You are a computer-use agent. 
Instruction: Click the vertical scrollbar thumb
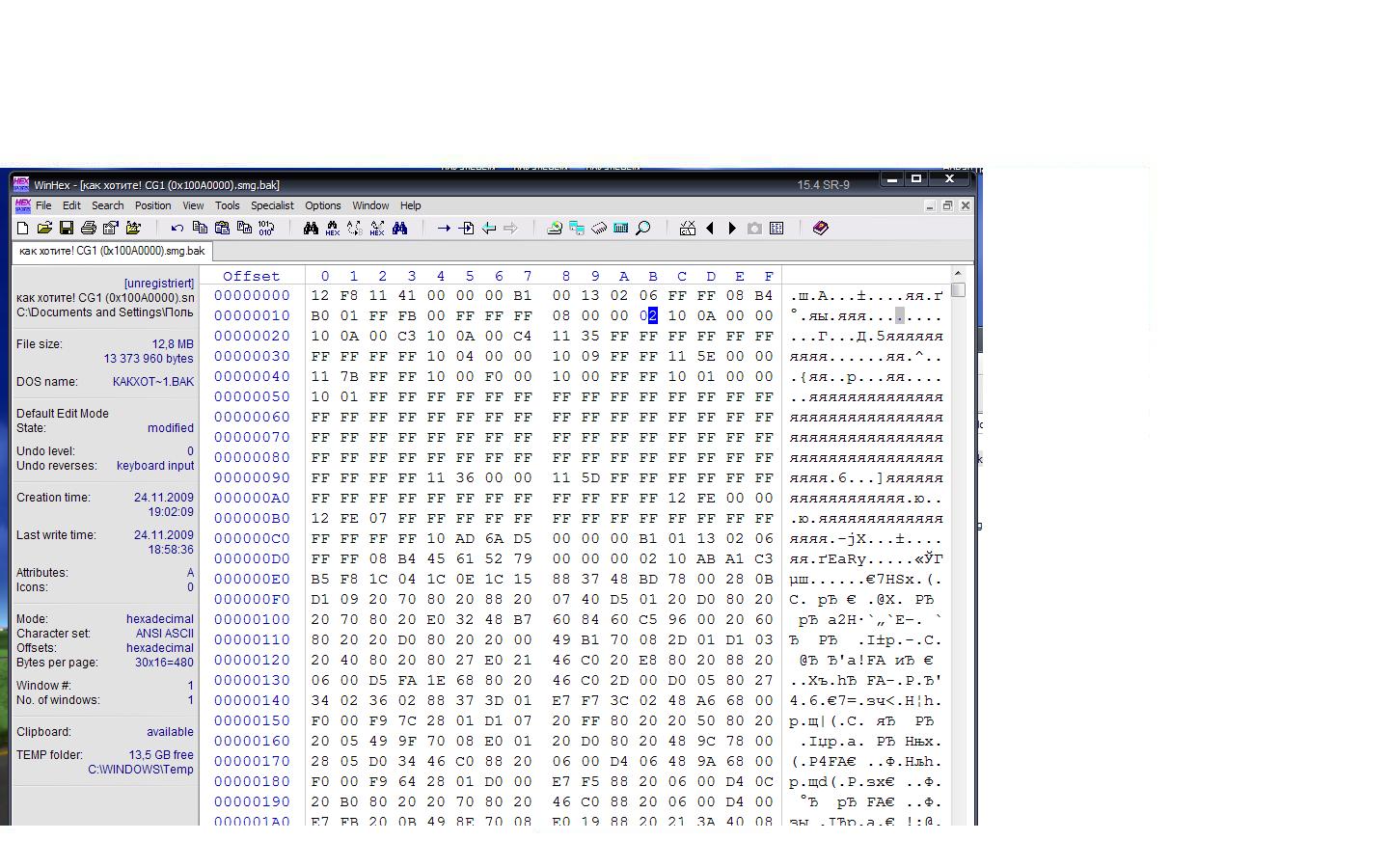(958, 290)
